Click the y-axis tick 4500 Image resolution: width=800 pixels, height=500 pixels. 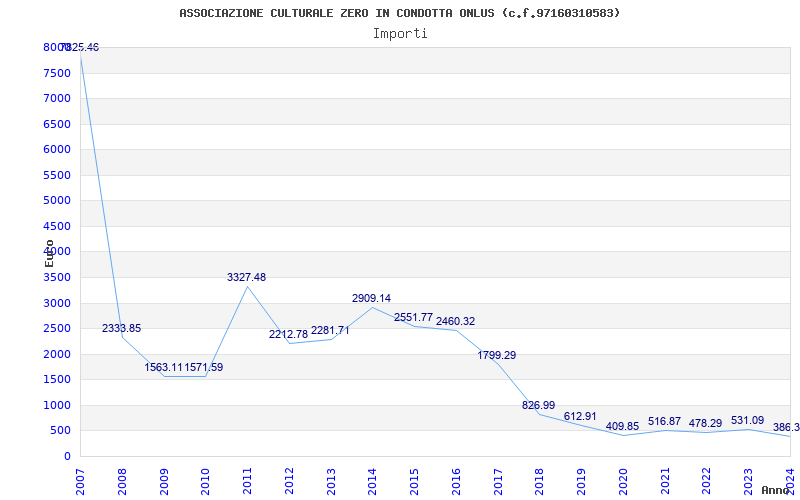click(x=57, y=226)
